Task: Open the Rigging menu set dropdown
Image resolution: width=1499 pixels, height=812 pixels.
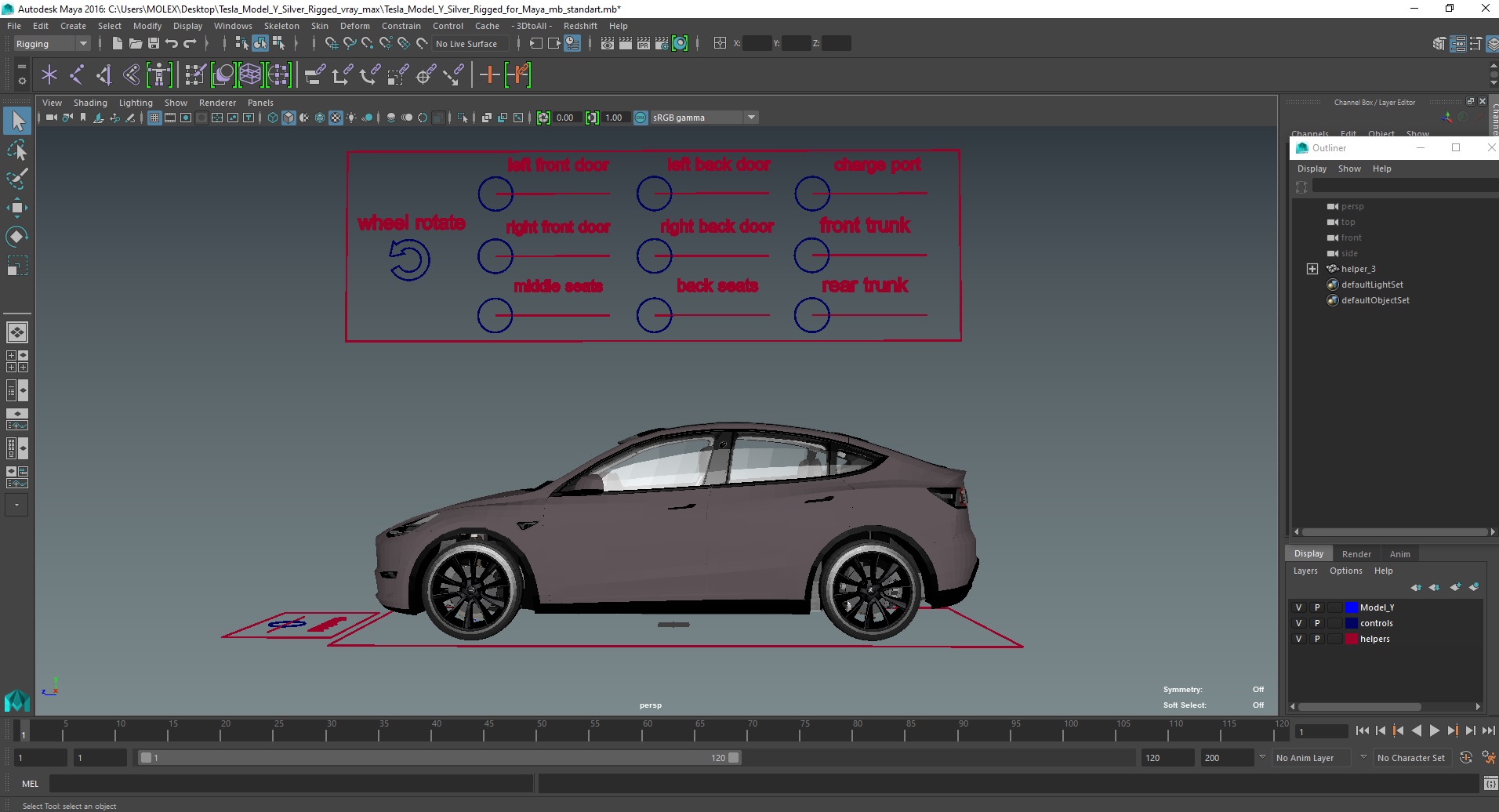Action: pyautogui.click(x=52, y=44)
